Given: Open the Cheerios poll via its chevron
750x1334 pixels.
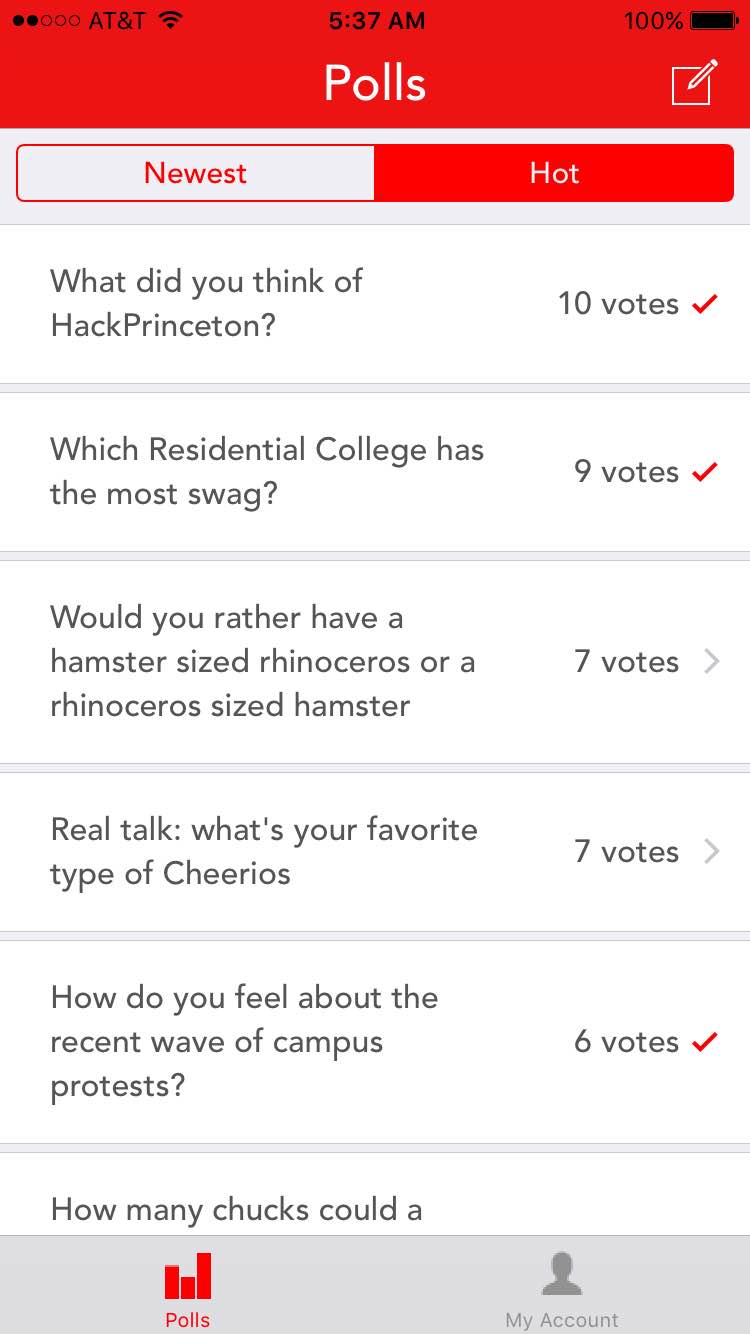Looking at the screenshot, I should tap(711, 852).
